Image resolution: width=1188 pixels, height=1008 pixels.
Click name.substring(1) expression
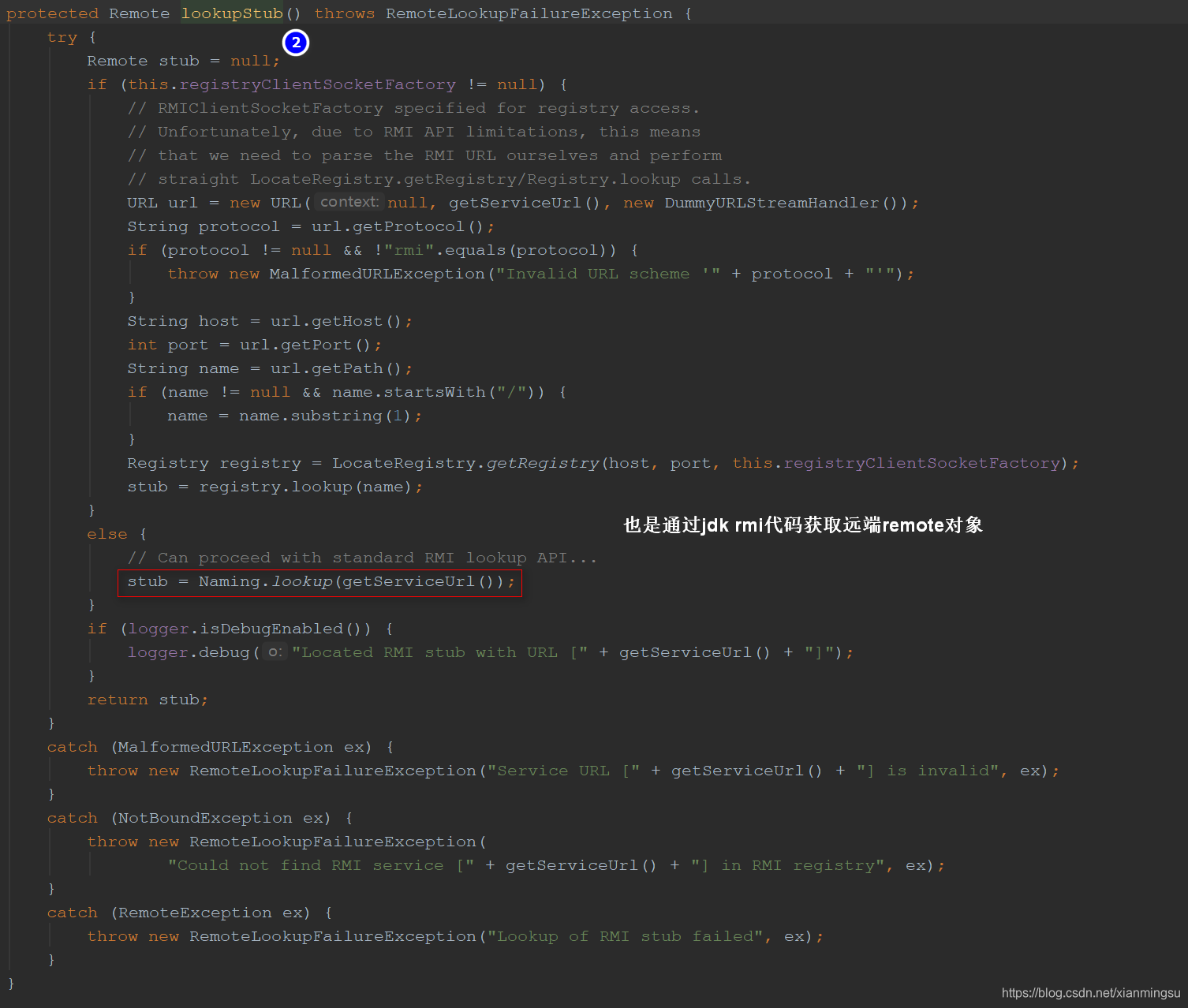[325, 416]
